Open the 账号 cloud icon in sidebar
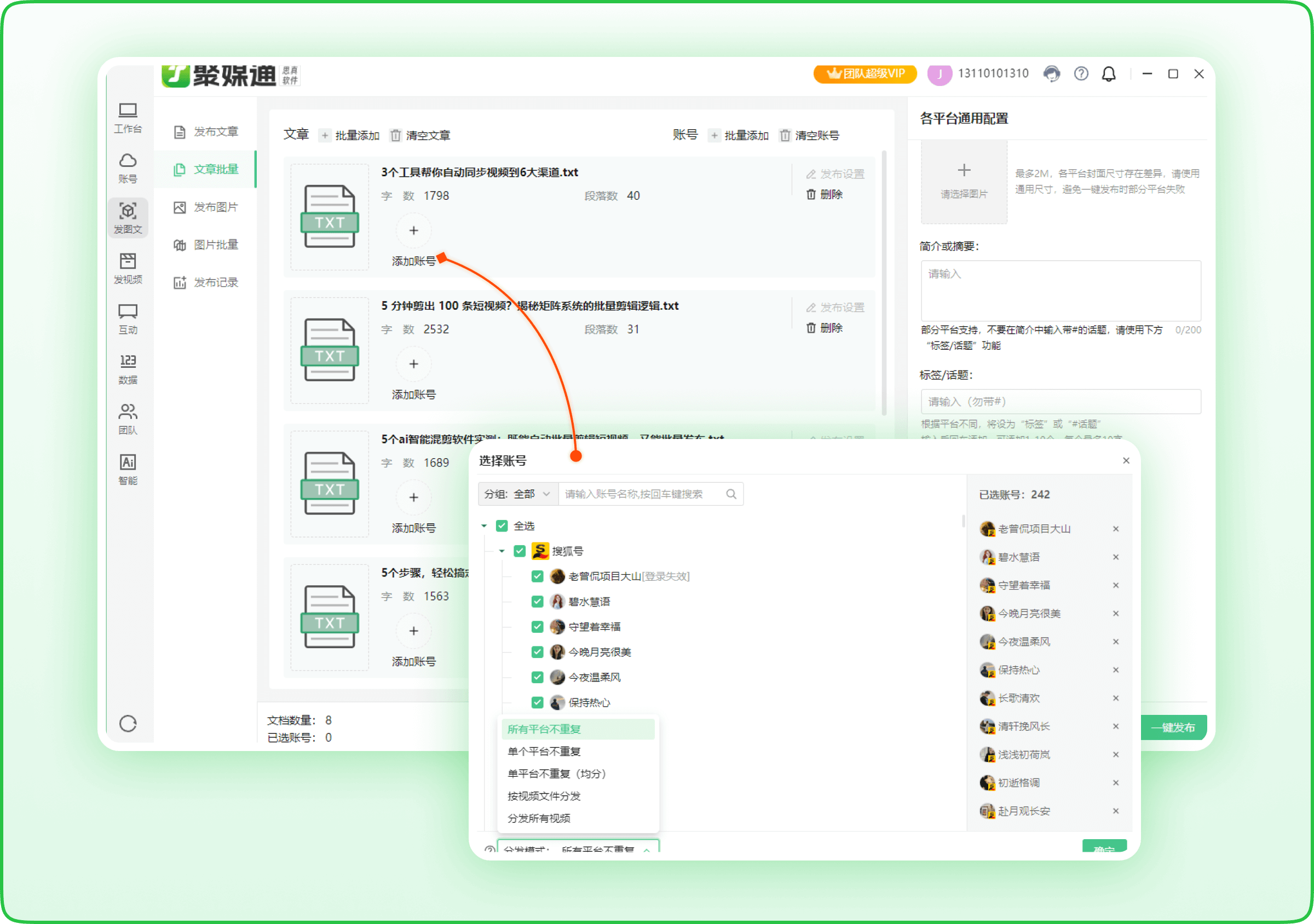The height and width of the screenshot is (924, 1314). tap(128, 168)
